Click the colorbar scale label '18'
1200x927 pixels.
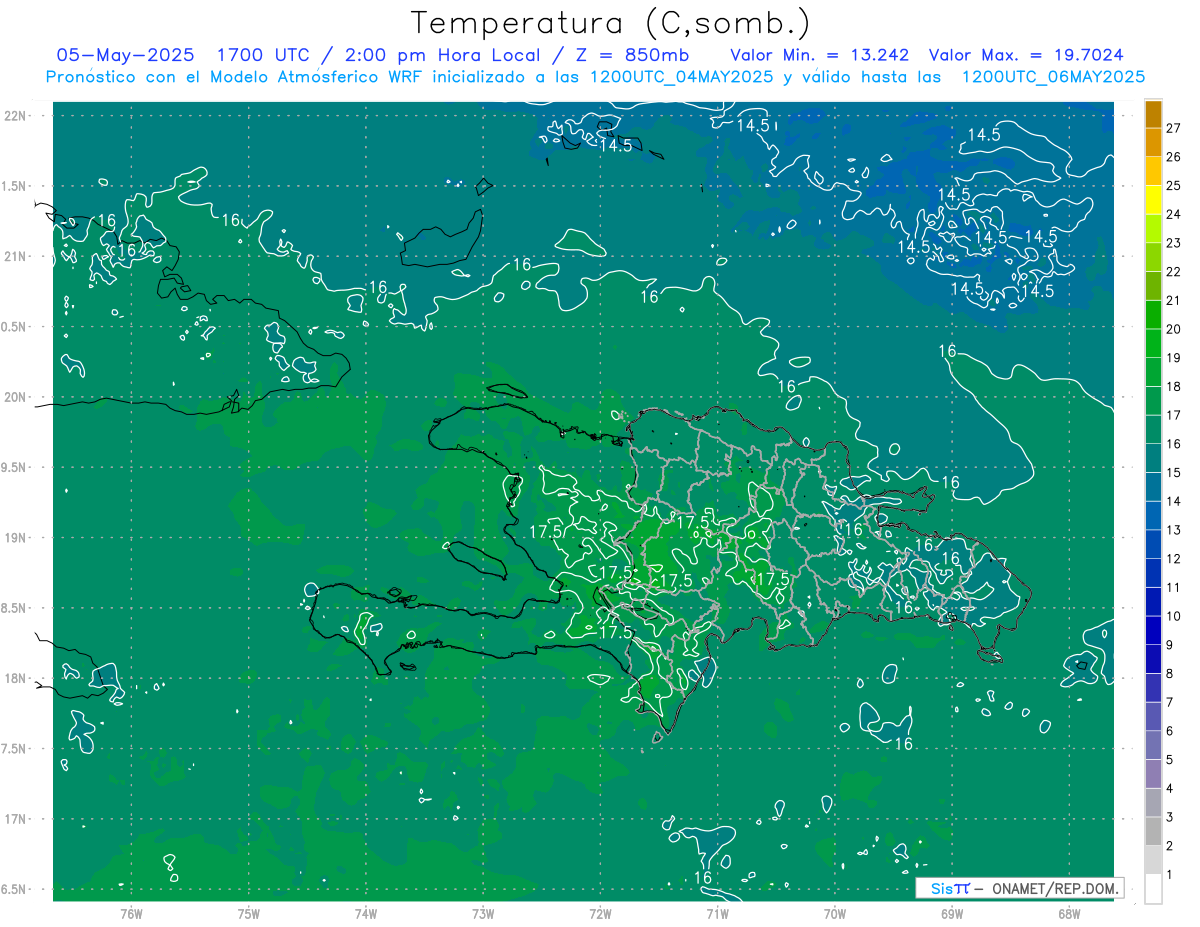[x=1174, y=386]
